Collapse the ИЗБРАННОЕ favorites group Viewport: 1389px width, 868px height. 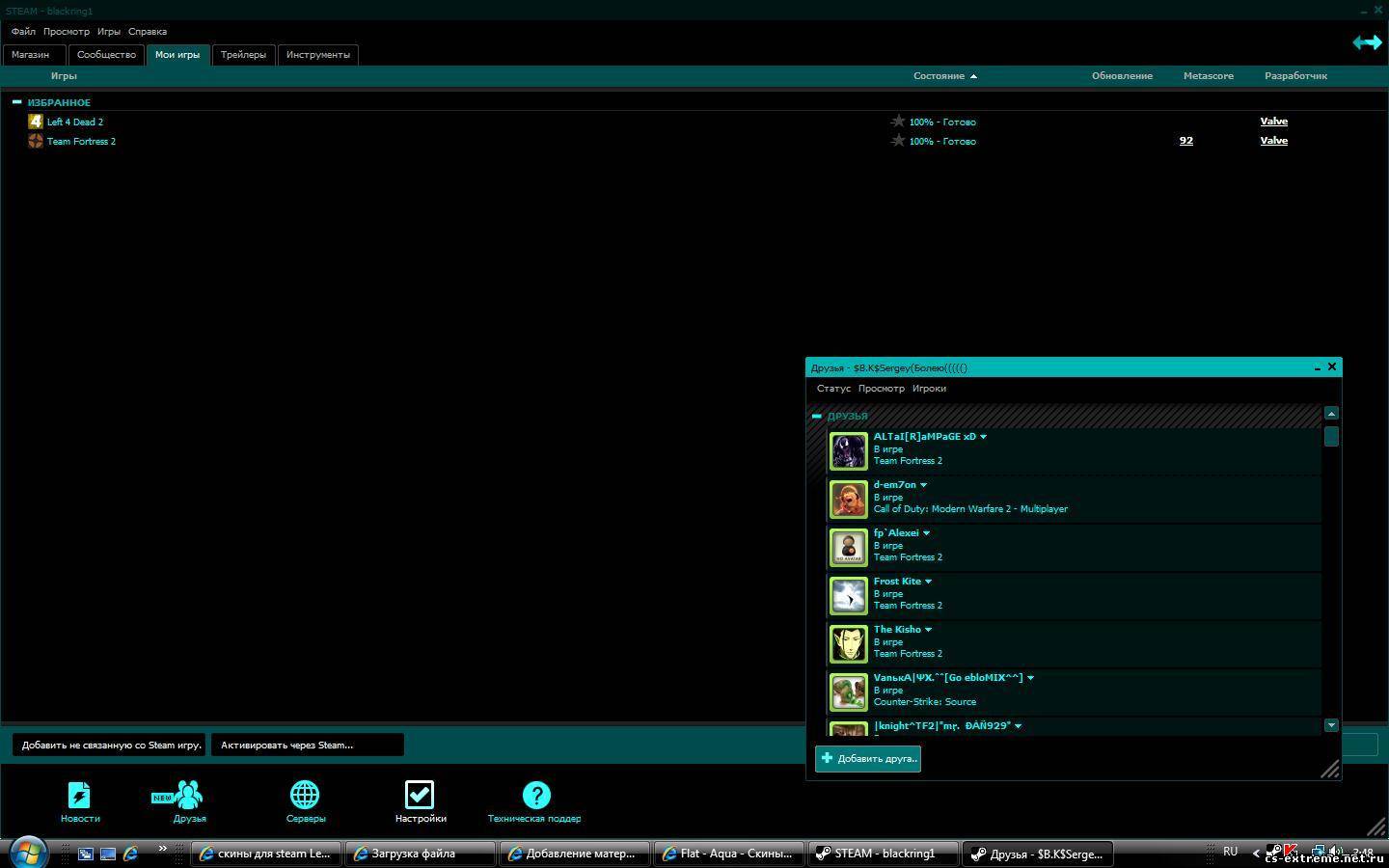click(x=16, y=101)
